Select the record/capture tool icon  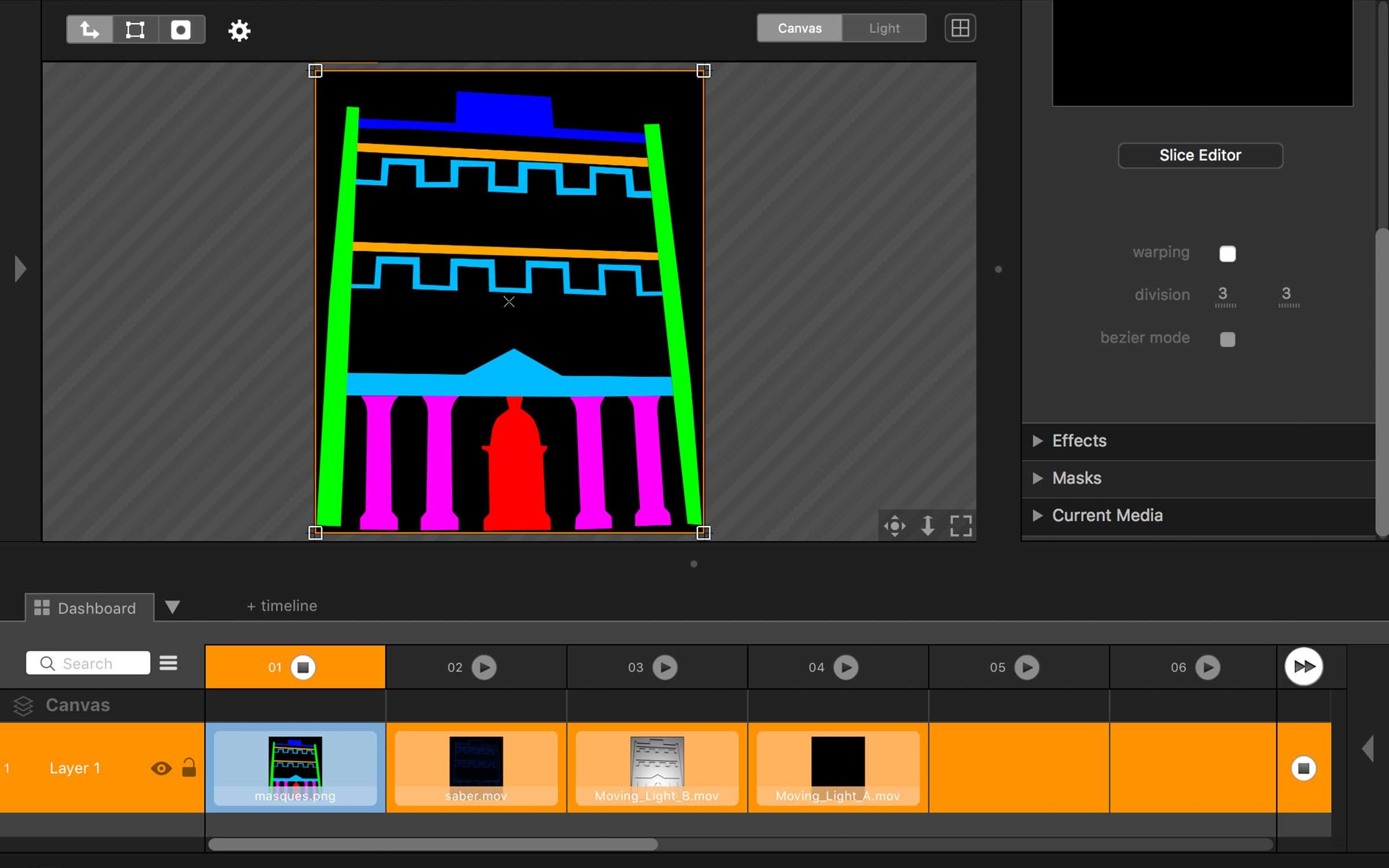click(180, 29)
